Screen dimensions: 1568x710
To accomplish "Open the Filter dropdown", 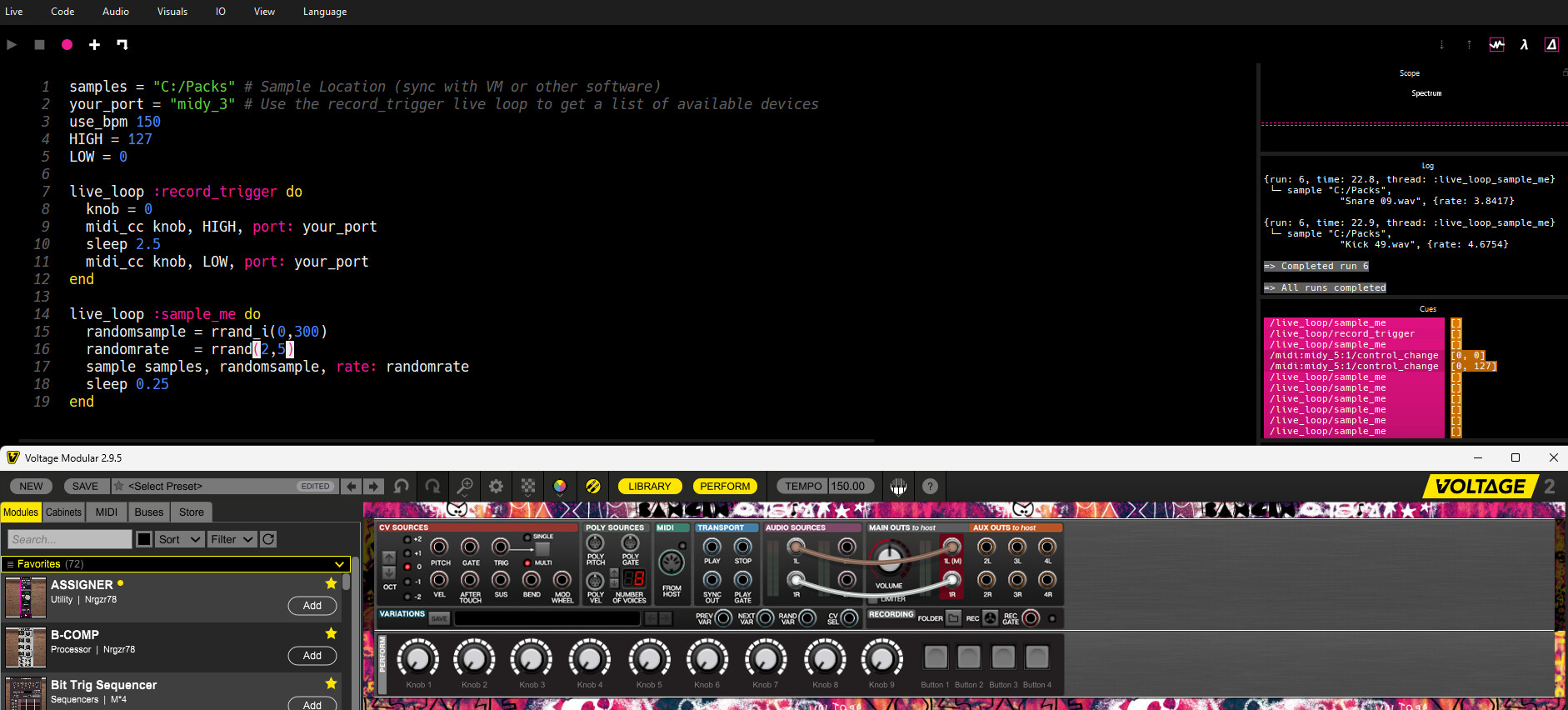I will tap(232, 540).
